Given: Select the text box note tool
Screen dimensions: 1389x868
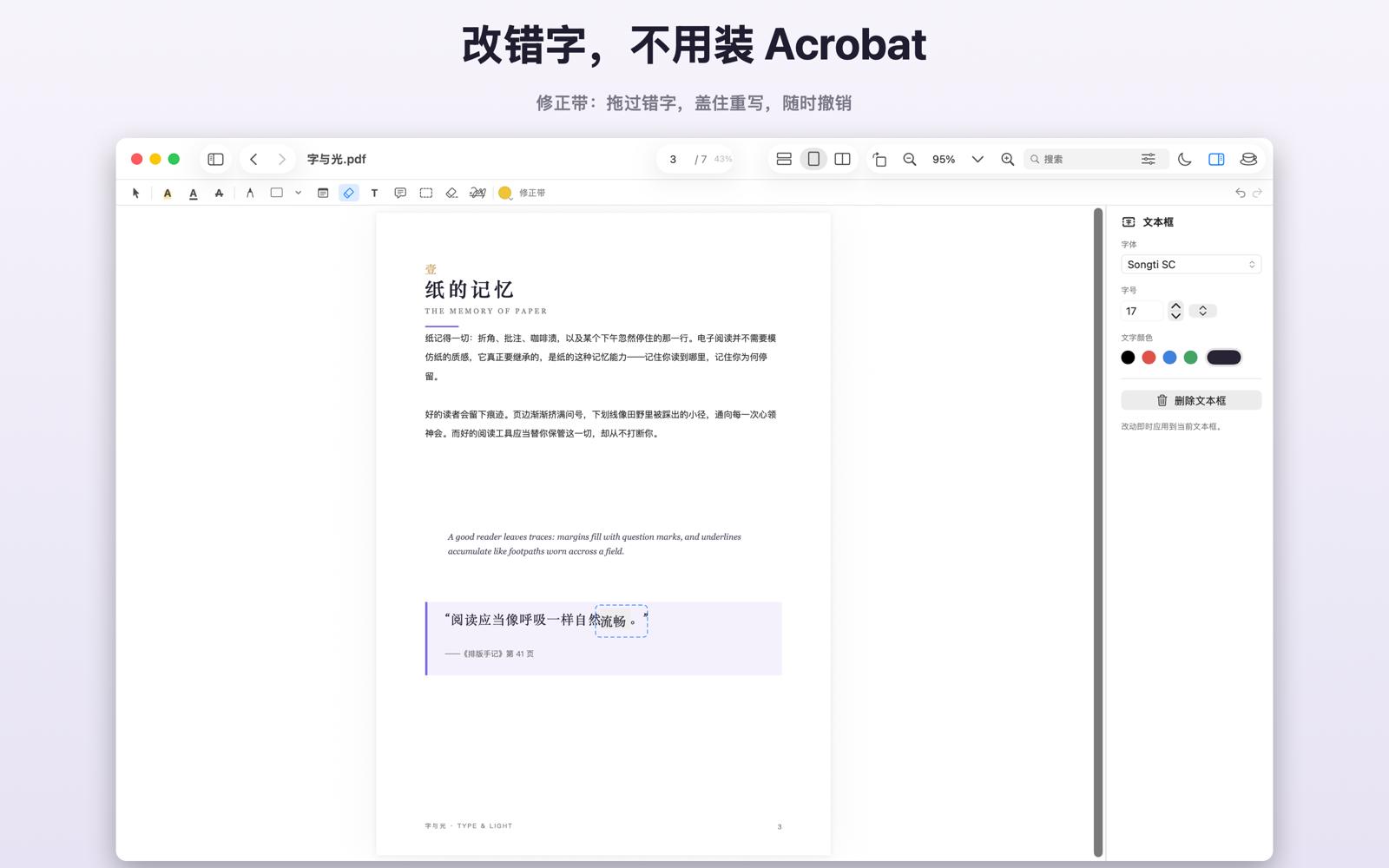Looking at the screenshot, I should pos(323,193).
